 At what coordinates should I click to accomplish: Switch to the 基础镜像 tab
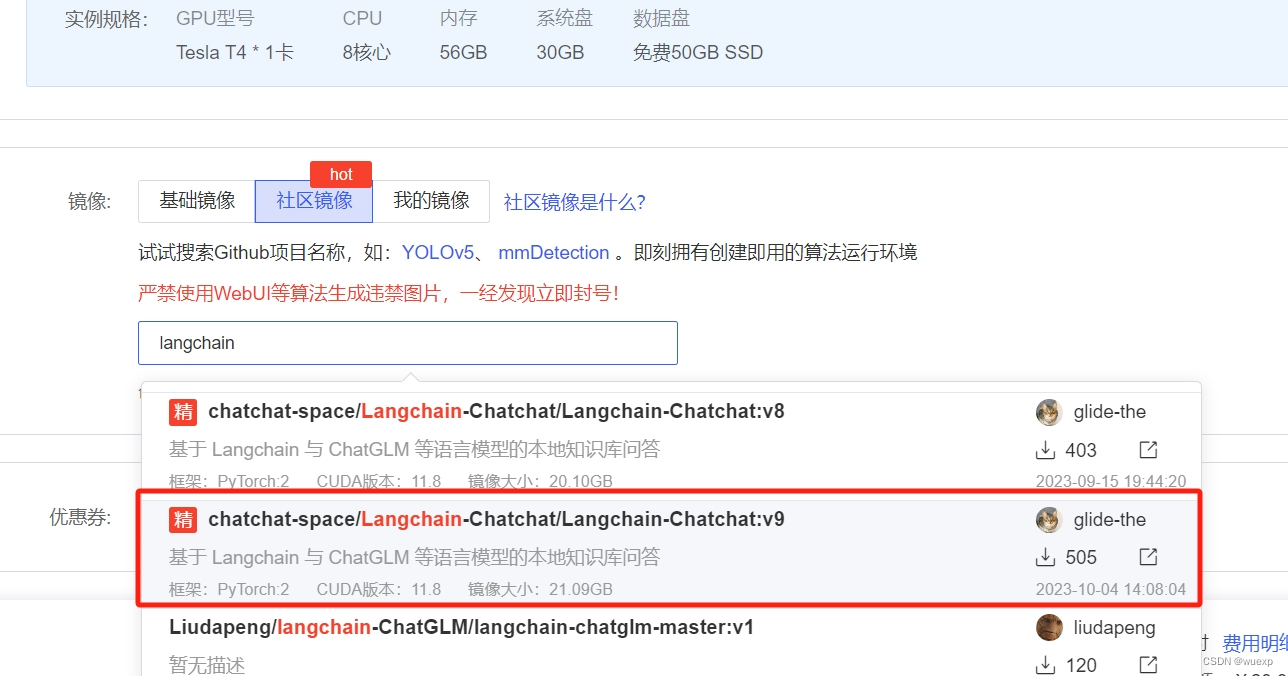click(196, 201)
